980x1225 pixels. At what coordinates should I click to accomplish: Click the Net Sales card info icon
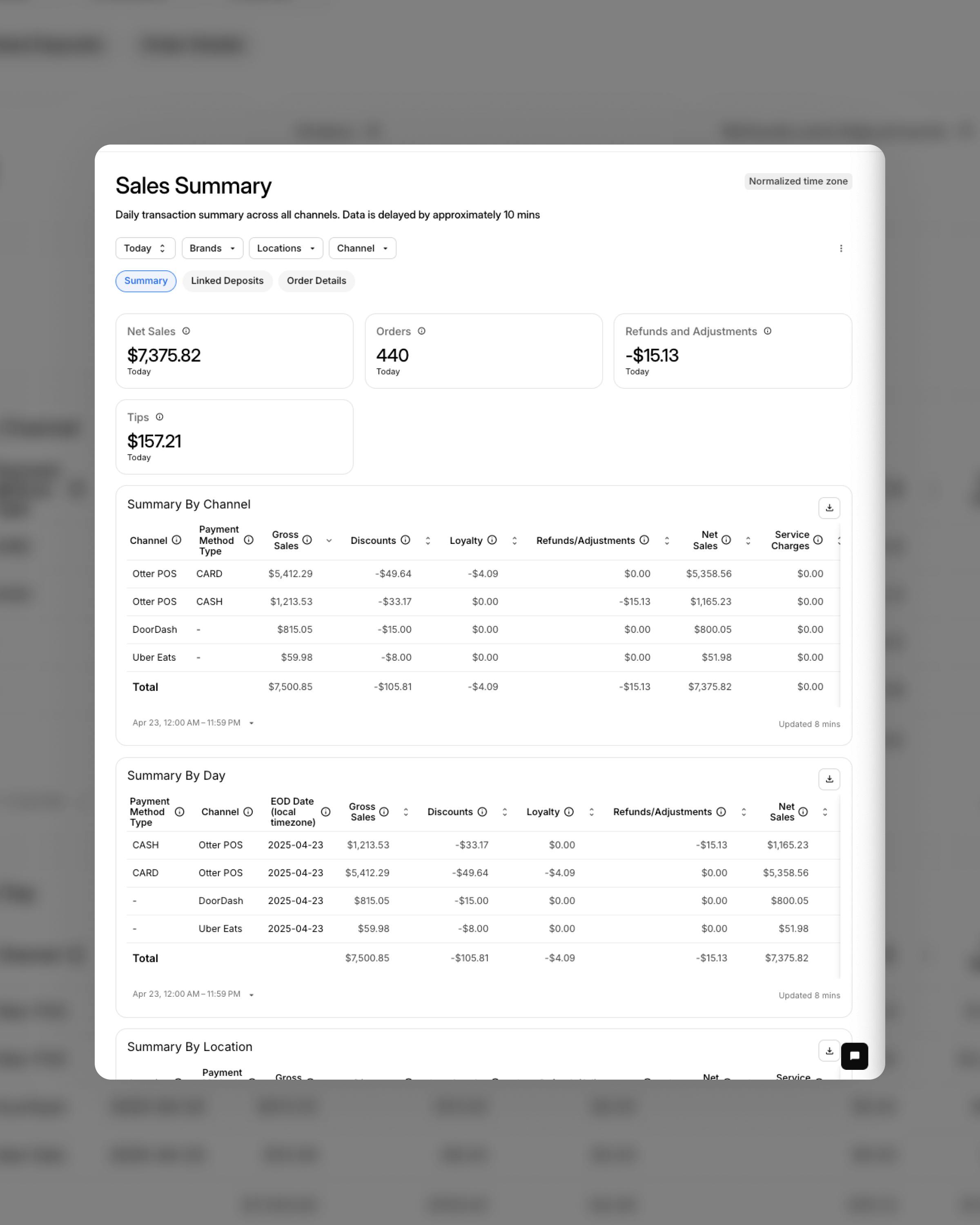(186, 331)
